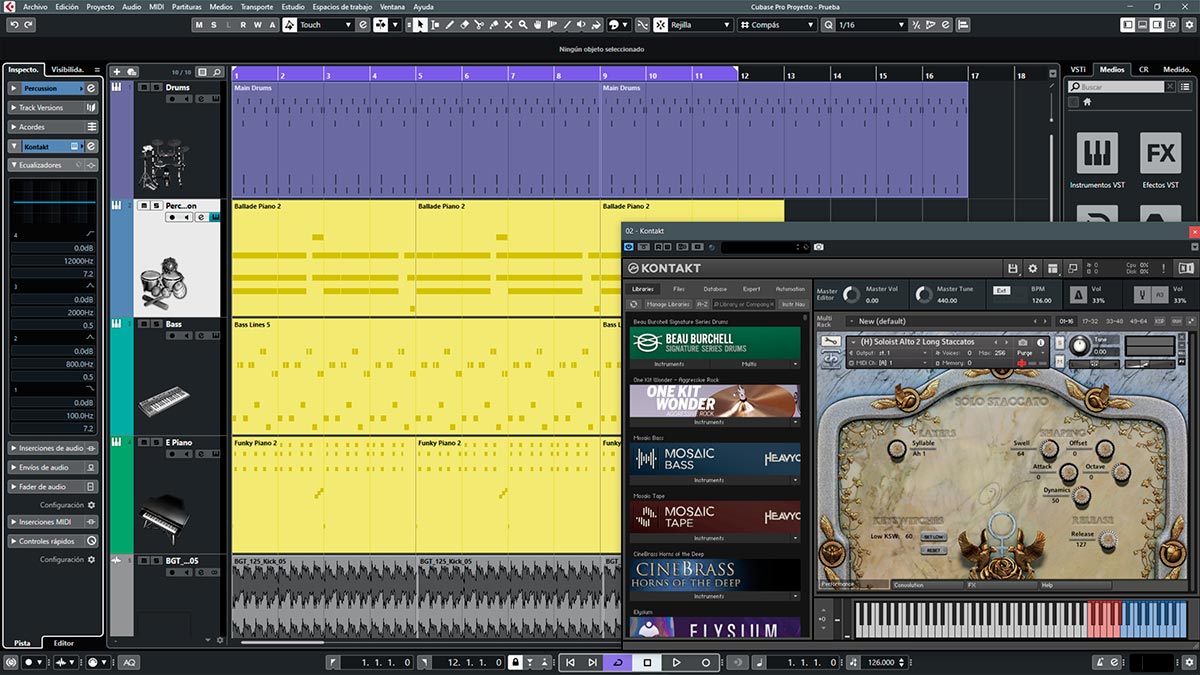
Task: Select the Erase tool
Action: coord(465,25)
